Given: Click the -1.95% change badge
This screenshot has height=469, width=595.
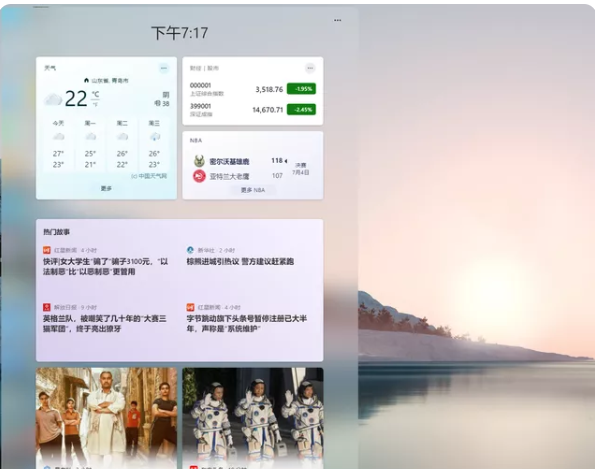Looking at the screenshot, I should click(x=301, y=89).
